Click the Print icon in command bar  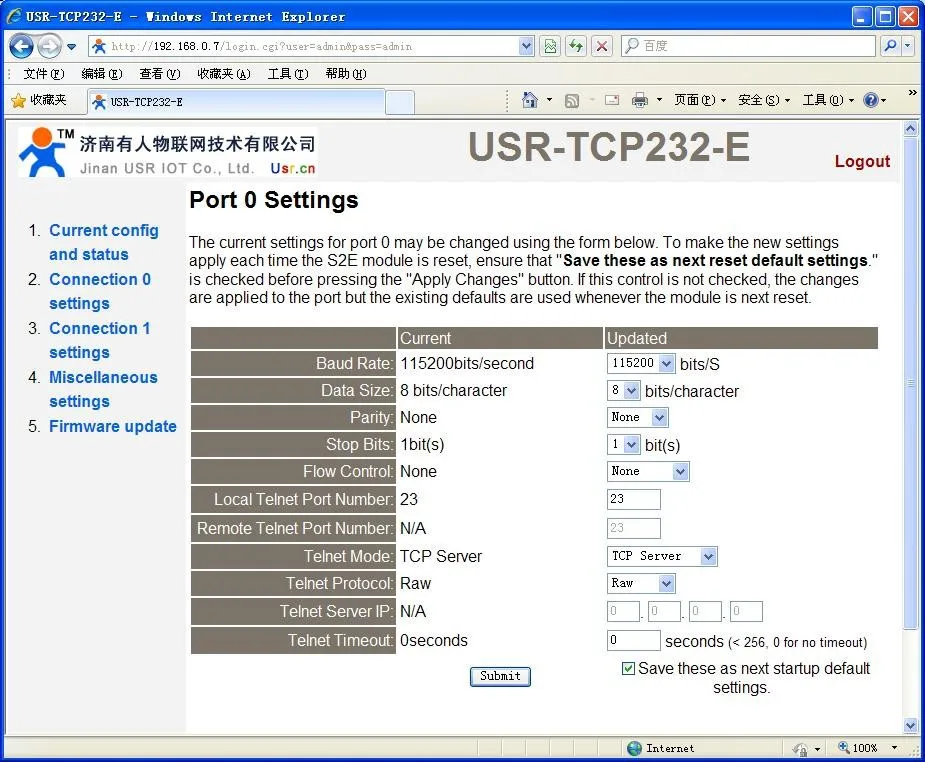coord(639,100)
